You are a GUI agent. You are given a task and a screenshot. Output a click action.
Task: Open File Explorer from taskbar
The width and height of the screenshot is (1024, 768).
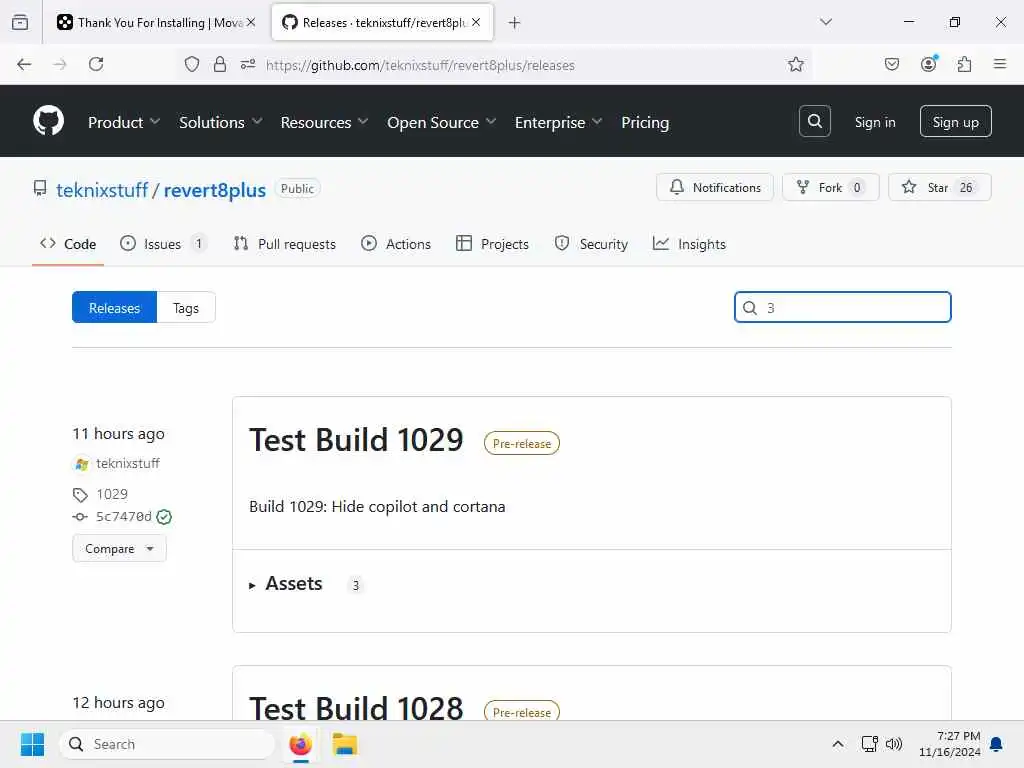(345, 744)
